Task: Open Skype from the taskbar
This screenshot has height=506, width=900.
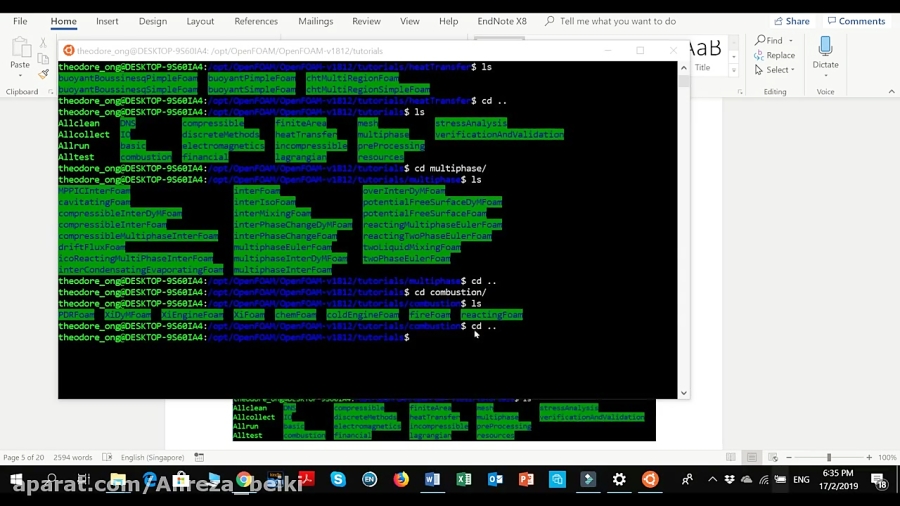Action: click(338, 479)
